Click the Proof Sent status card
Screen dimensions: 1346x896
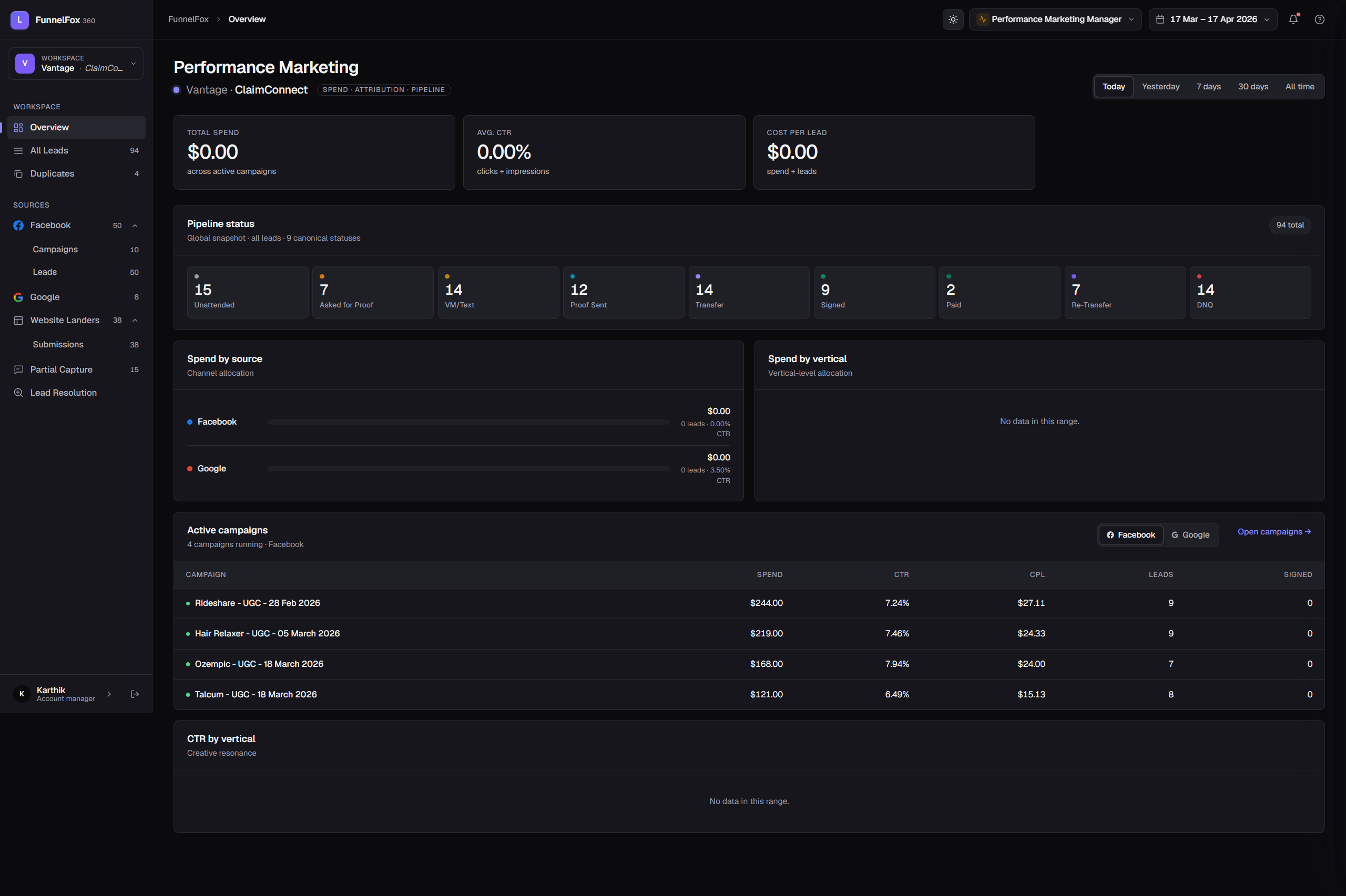624,293
